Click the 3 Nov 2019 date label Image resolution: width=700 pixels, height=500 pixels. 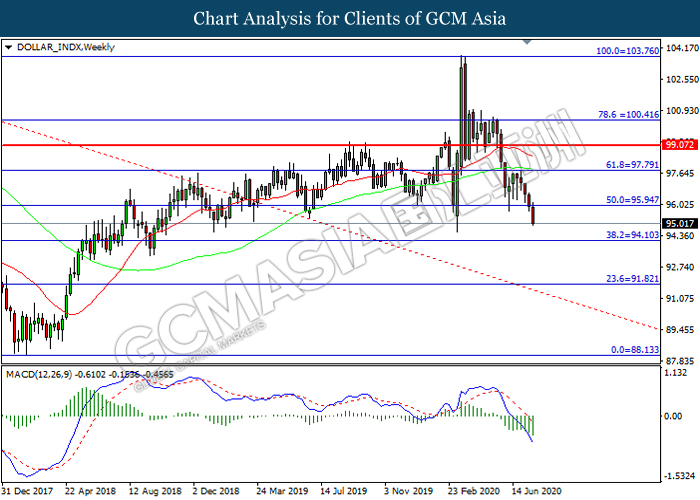408,491
